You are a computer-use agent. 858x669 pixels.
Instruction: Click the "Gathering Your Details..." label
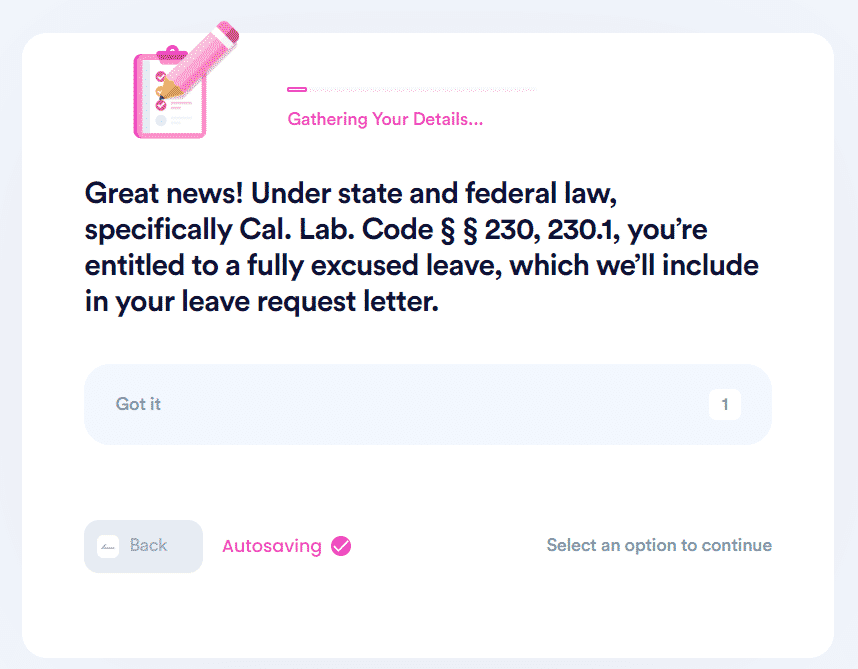[385, 119]
